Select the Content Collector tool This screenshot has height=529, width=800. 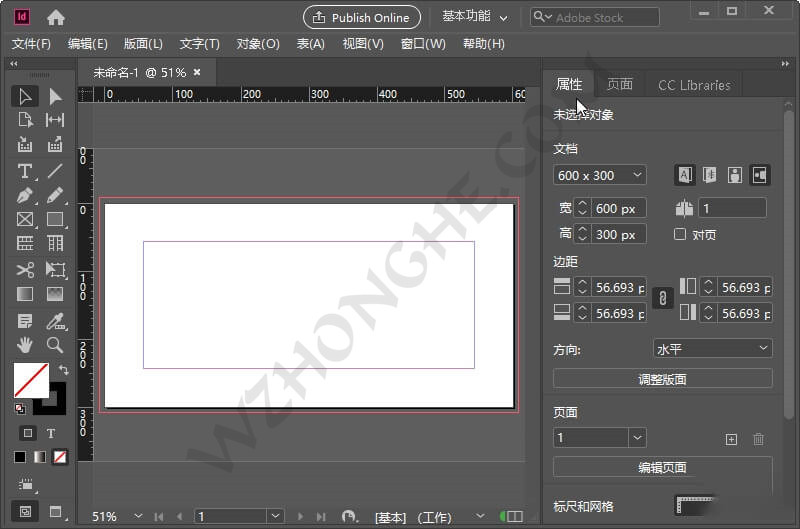[24, 145]
